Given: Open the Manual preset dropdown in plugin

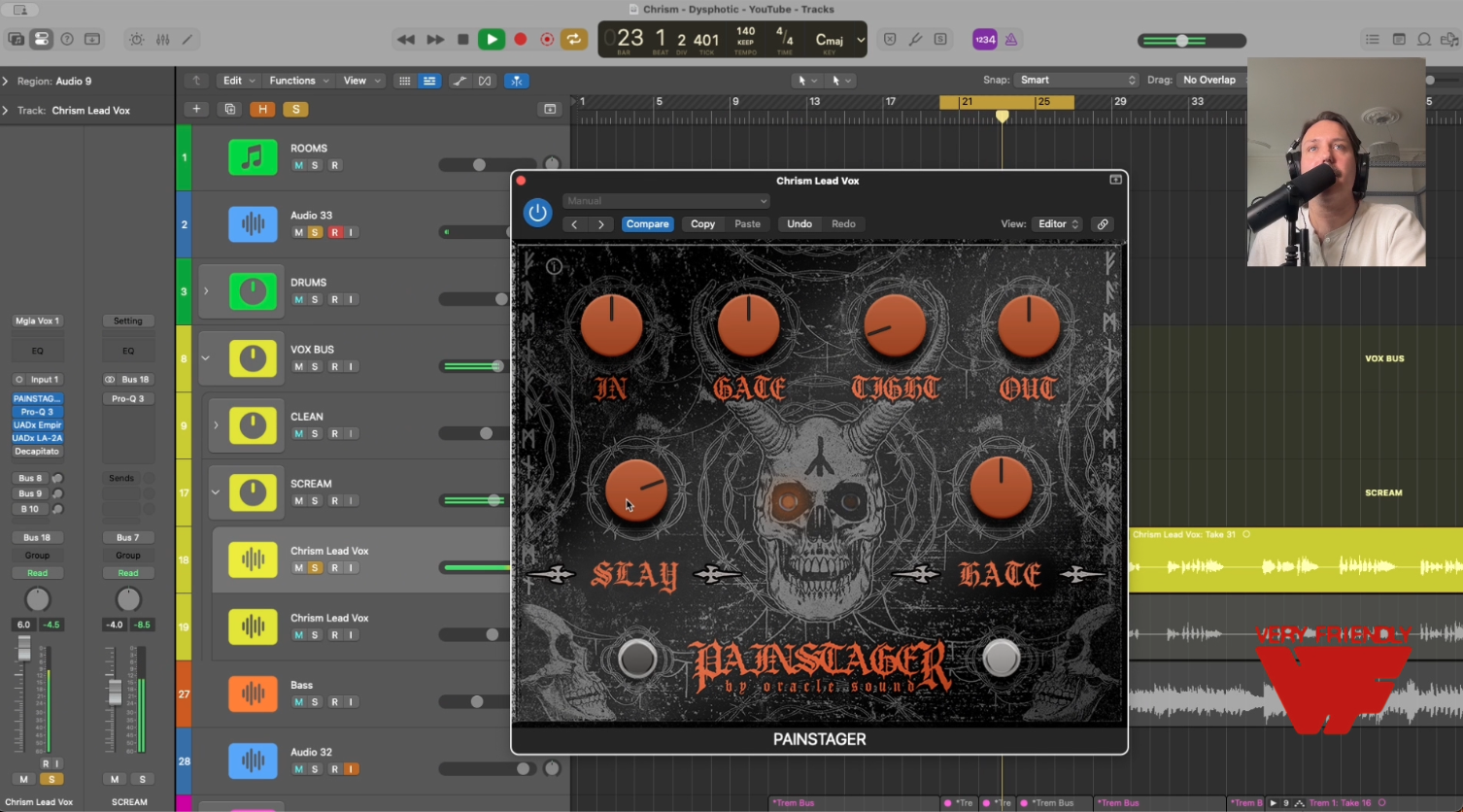Looking at the screenshot, I should pyautogui.click(x=666, y=201).
